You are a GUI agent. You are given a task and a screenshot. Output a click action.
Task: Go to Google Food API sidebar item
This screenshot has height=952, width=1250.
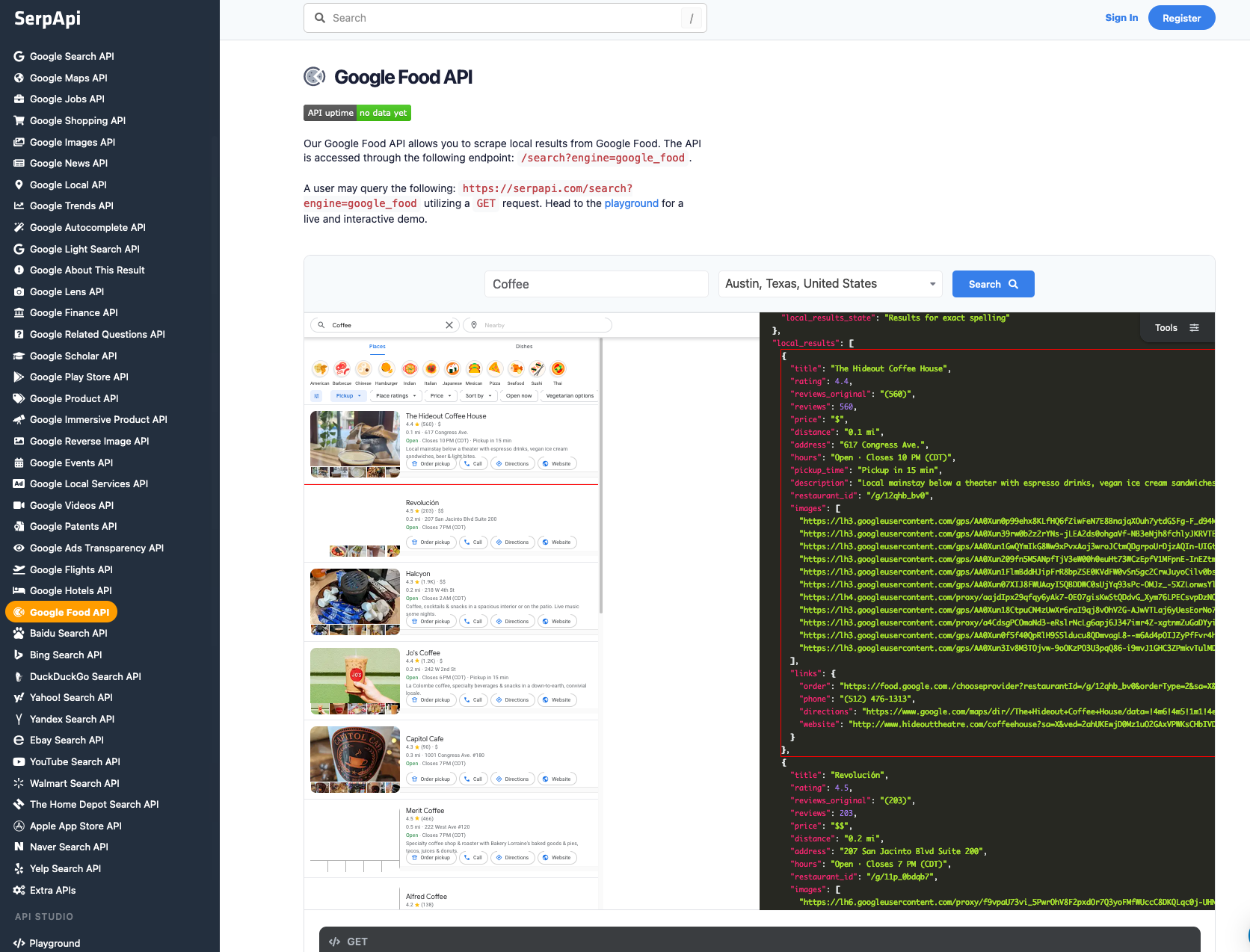coord(61,612)
